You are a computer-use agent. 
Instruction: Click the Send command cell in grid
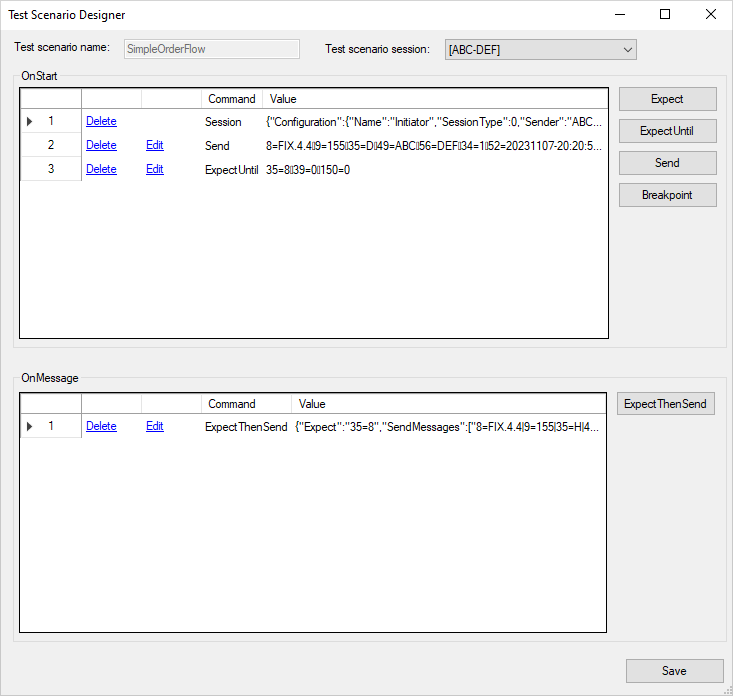[x=232, y=145]
